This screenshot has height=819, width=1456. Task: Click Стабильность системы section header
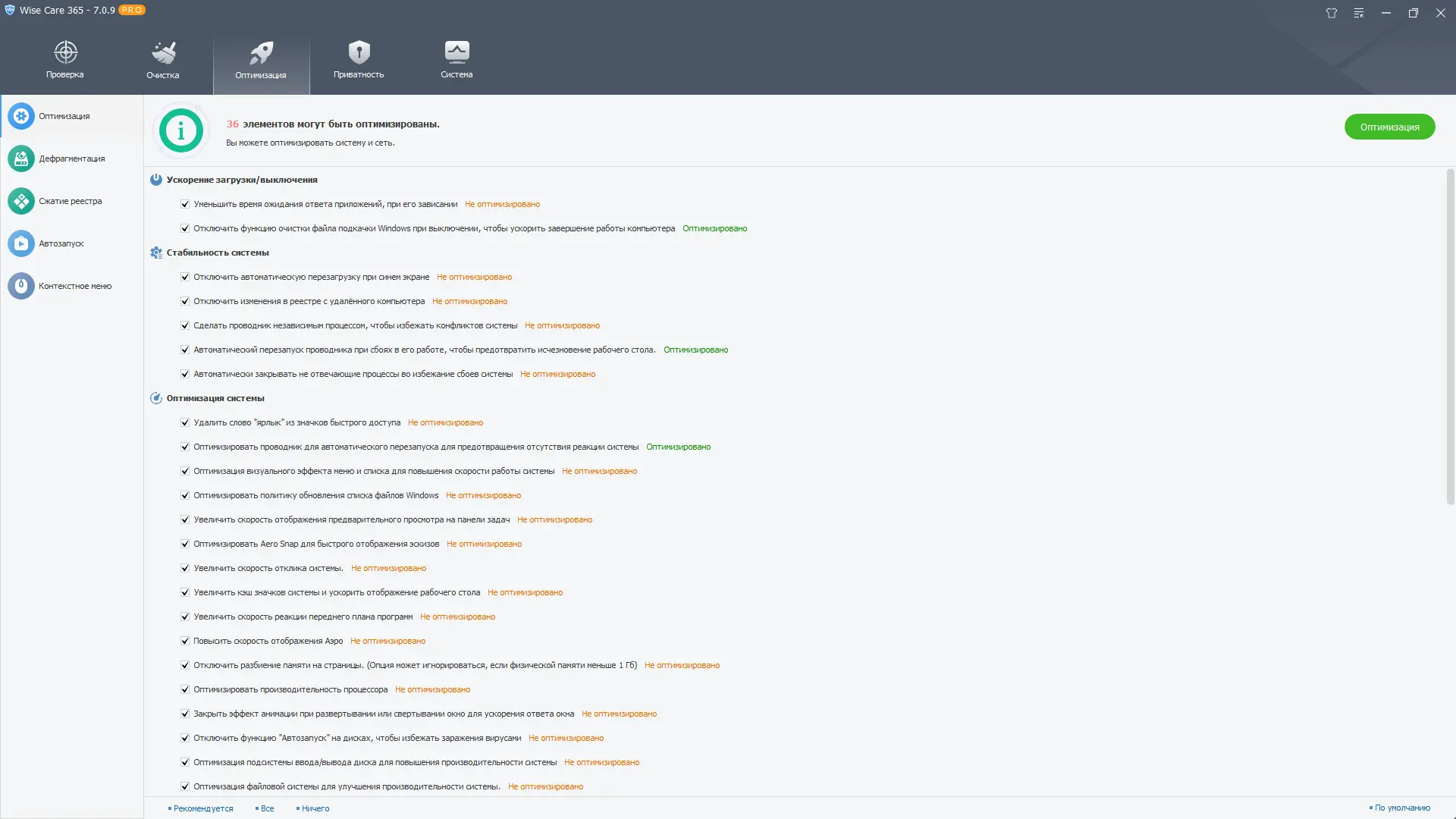[218, 253]
